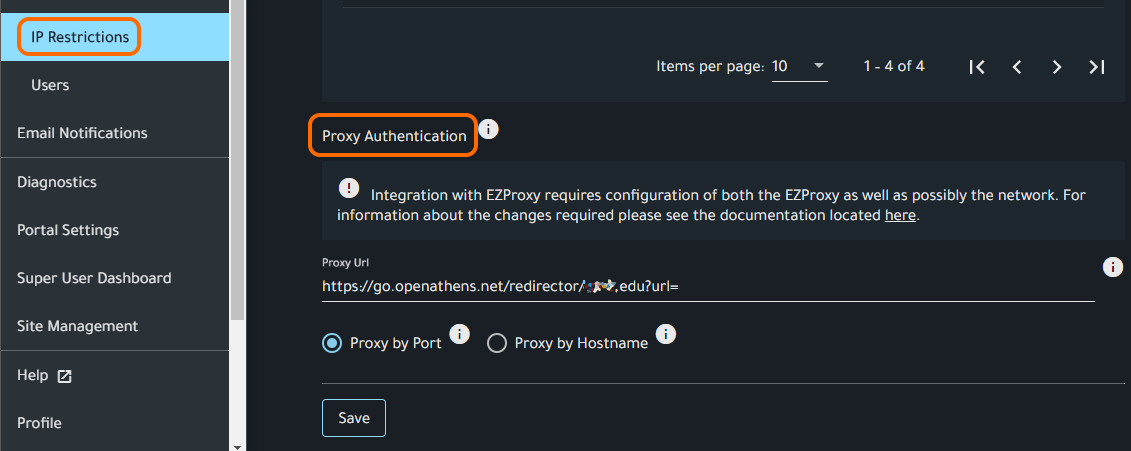Viewport: 1131px width, 451px height.
Task: Open IP Restrictions in the sidebar
Action: click(x=80, y=37)
